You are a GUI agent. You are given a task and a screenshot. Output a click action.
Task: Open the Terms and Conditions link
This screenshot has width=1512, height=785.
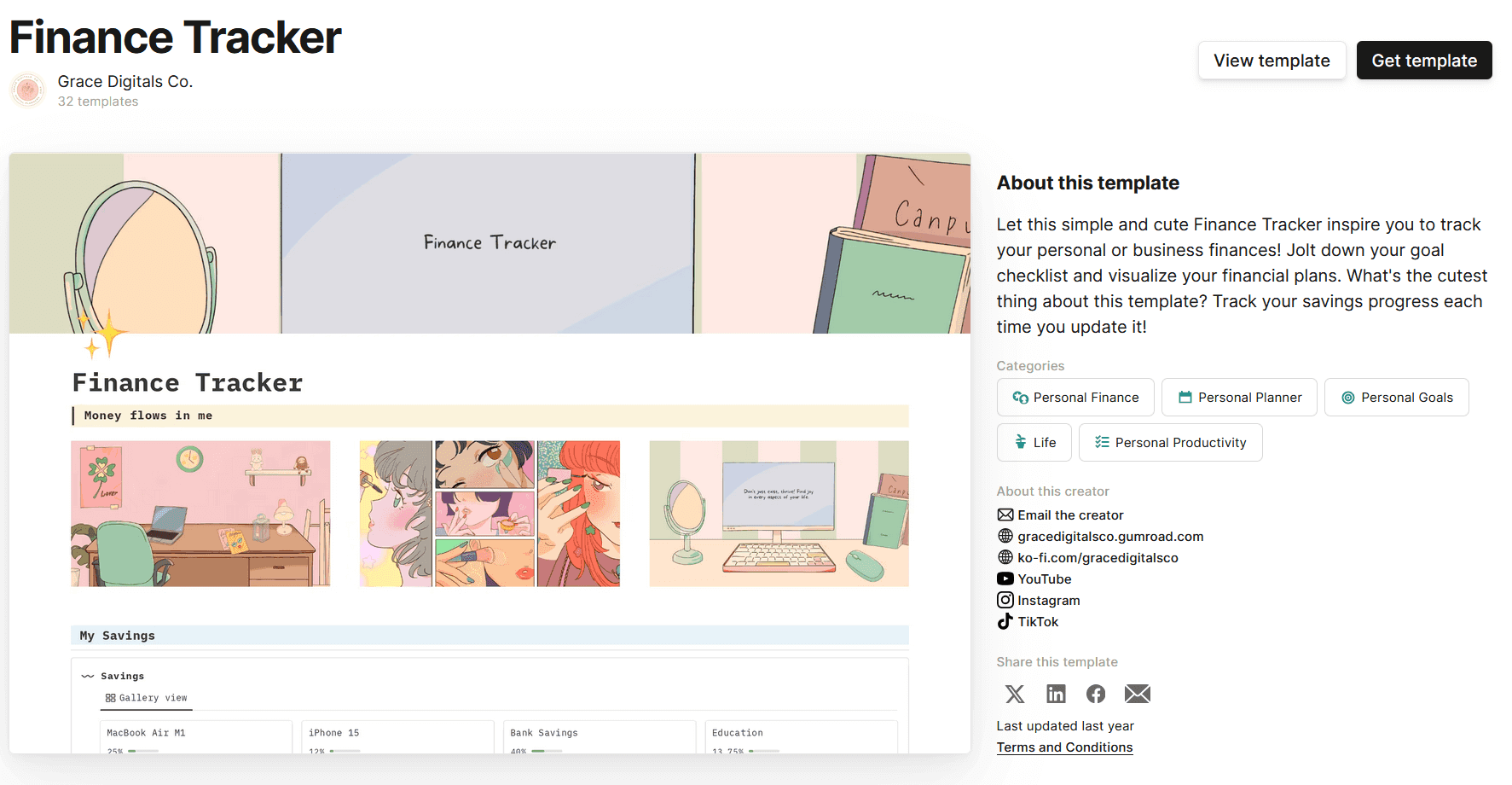(x=1064, y=747)
